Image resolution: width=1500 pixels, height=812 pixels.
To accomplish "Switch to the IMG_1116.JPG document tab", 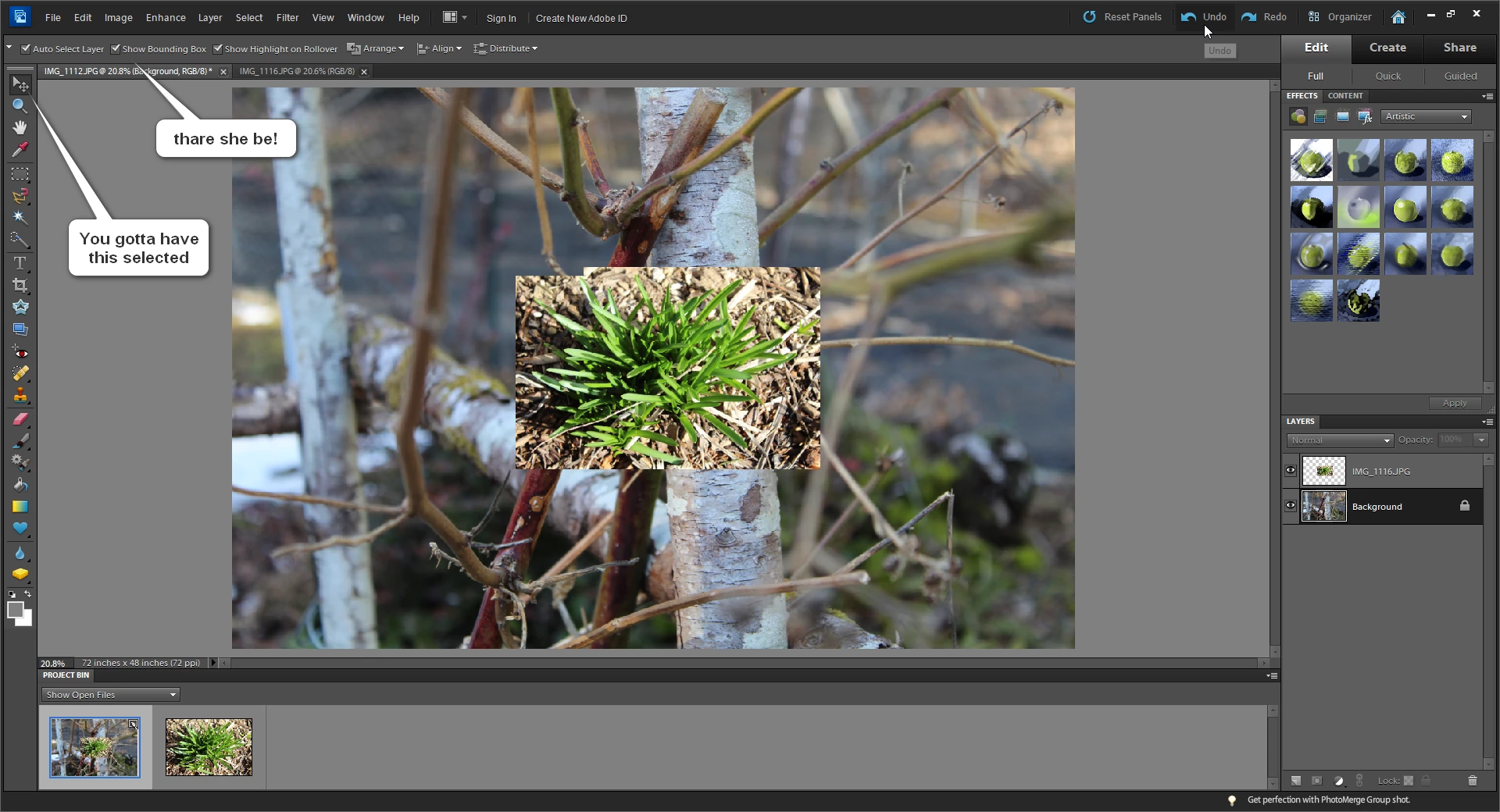I will pyautogui.click(x=297, y=71).
